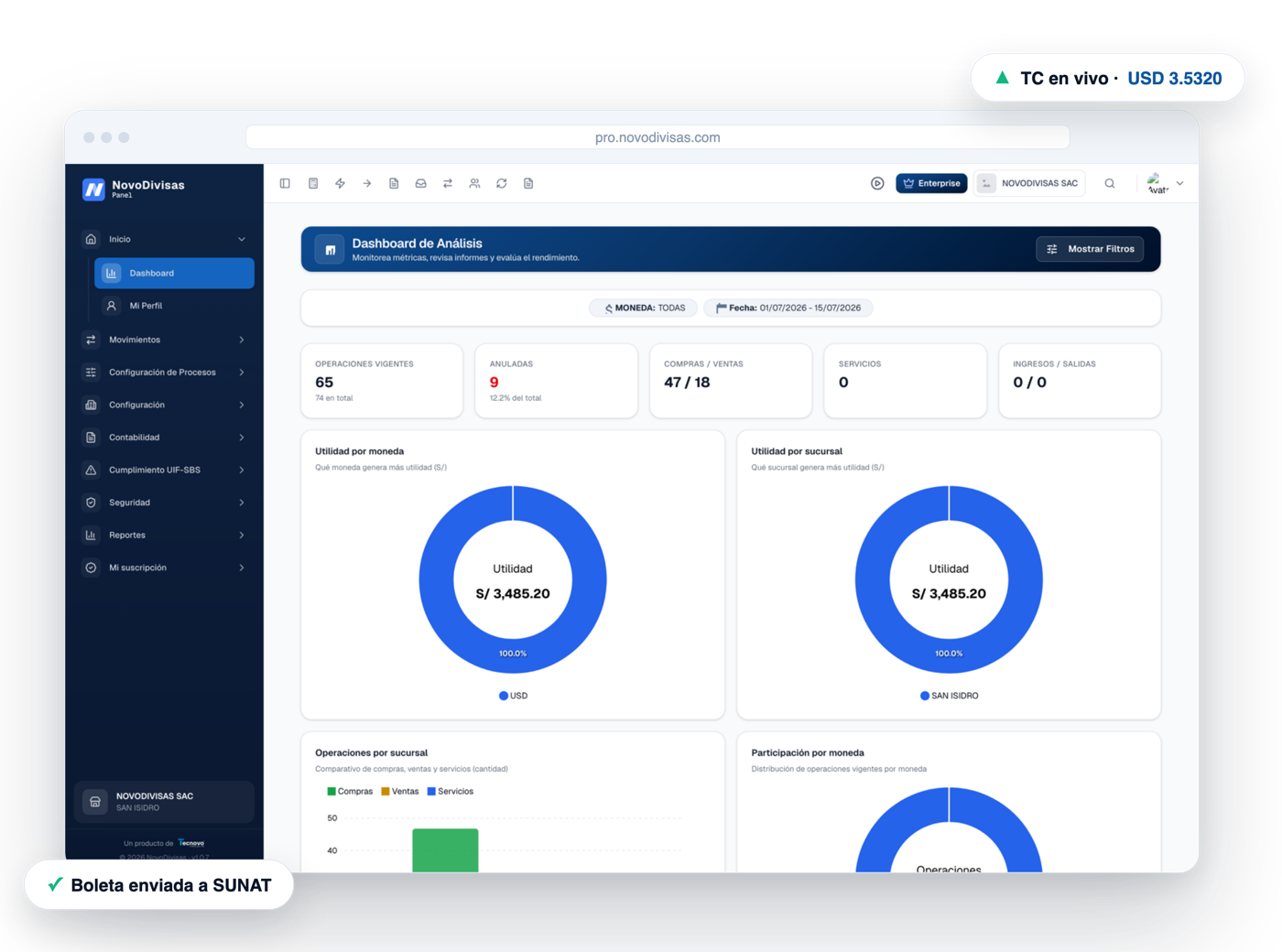The image size is (1282, 952).
Task: Expand the Movimientos chevron
Action: click(242, 340)
